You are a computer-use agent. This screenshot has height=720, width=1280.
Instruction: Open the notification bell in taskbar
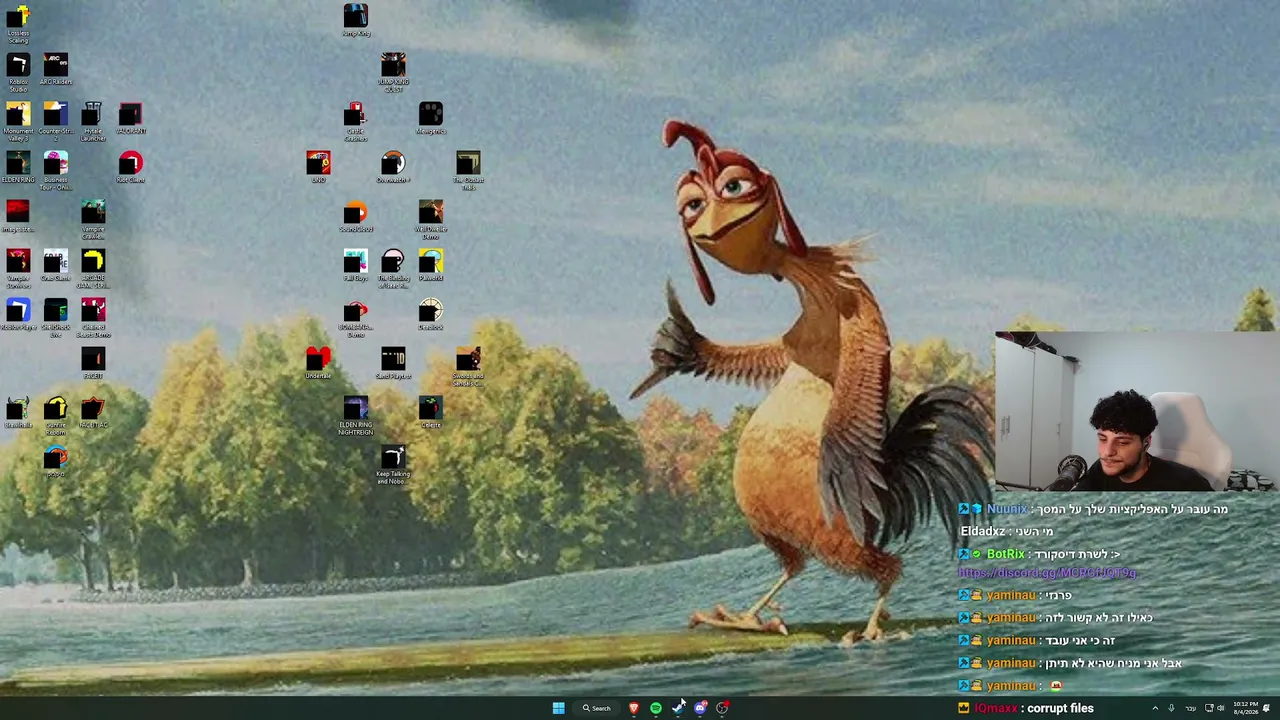pos(1266,708)
